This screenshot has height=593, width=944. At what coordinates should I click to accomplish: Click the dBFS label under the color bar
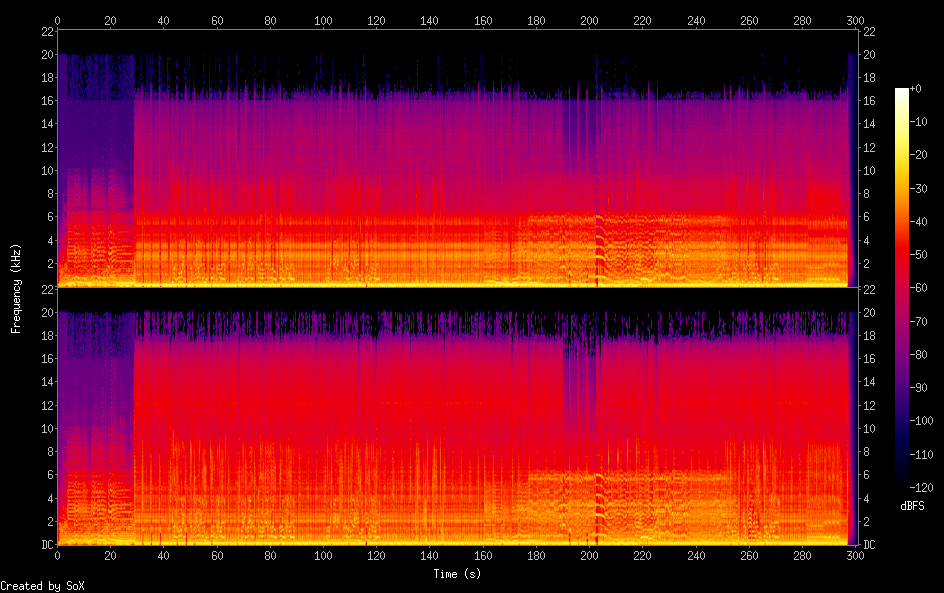click(x=911, y=506)
